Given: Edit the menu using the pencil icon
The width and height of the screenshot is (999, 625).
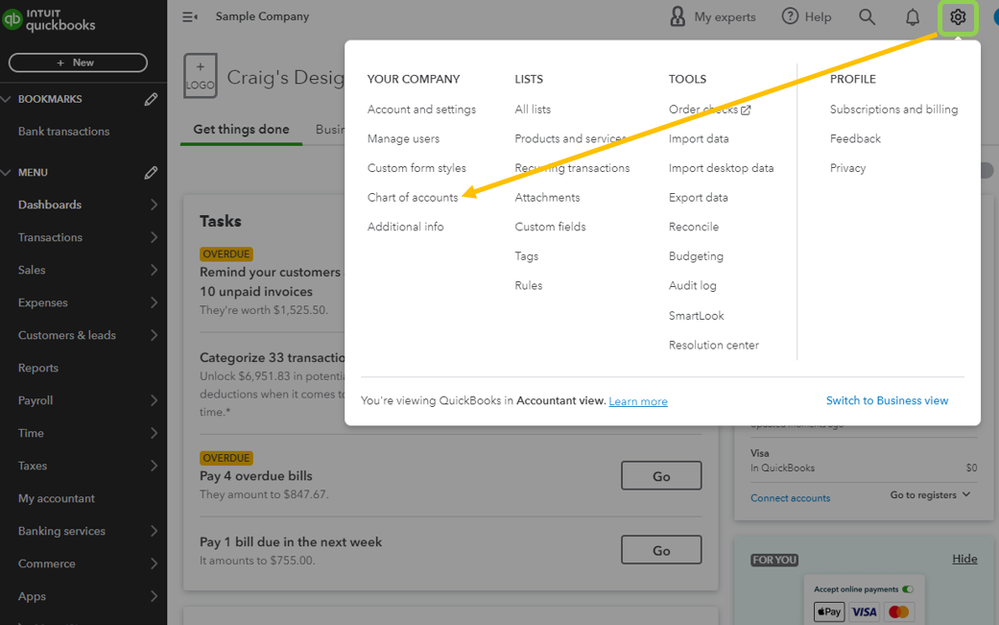Looking at the screenshot, I should [x=151, y=173].
